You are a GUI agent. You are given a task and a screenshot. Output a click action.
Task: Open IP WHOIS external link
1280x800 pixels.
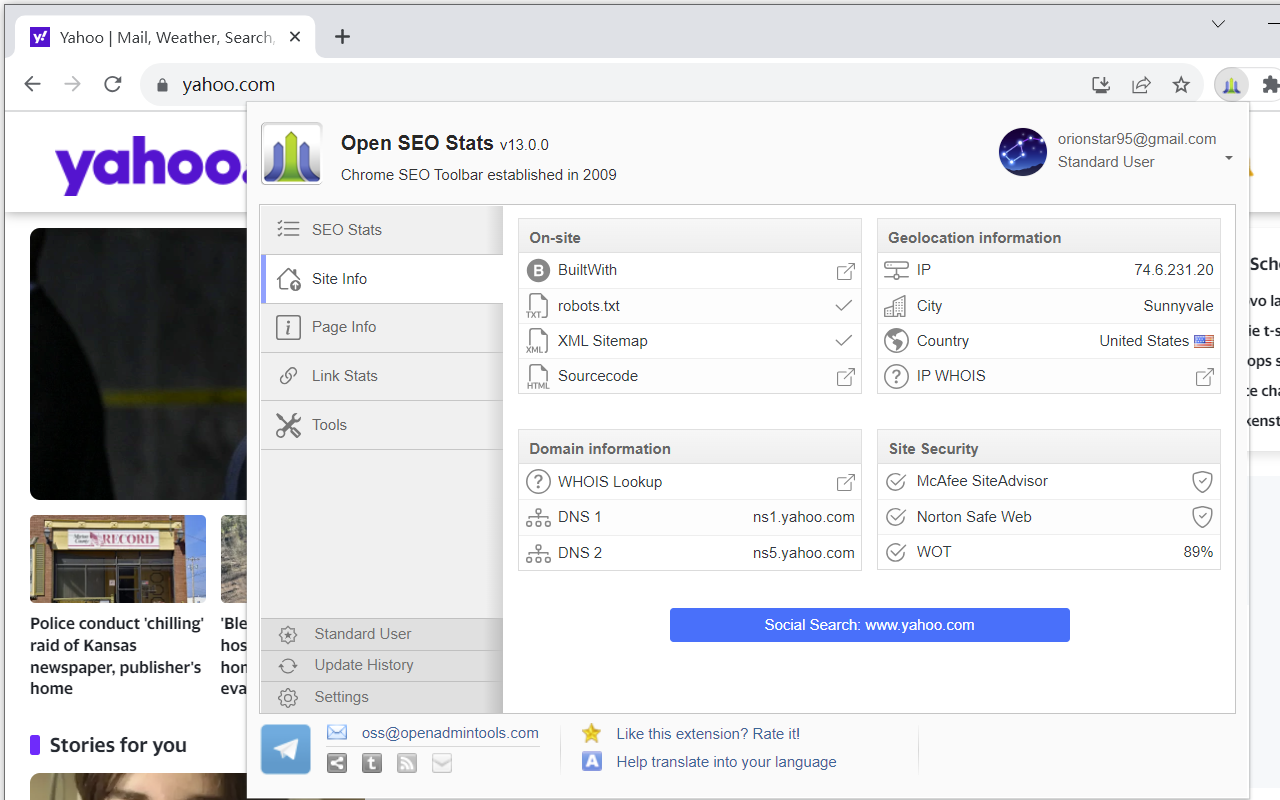point(1204,376)
